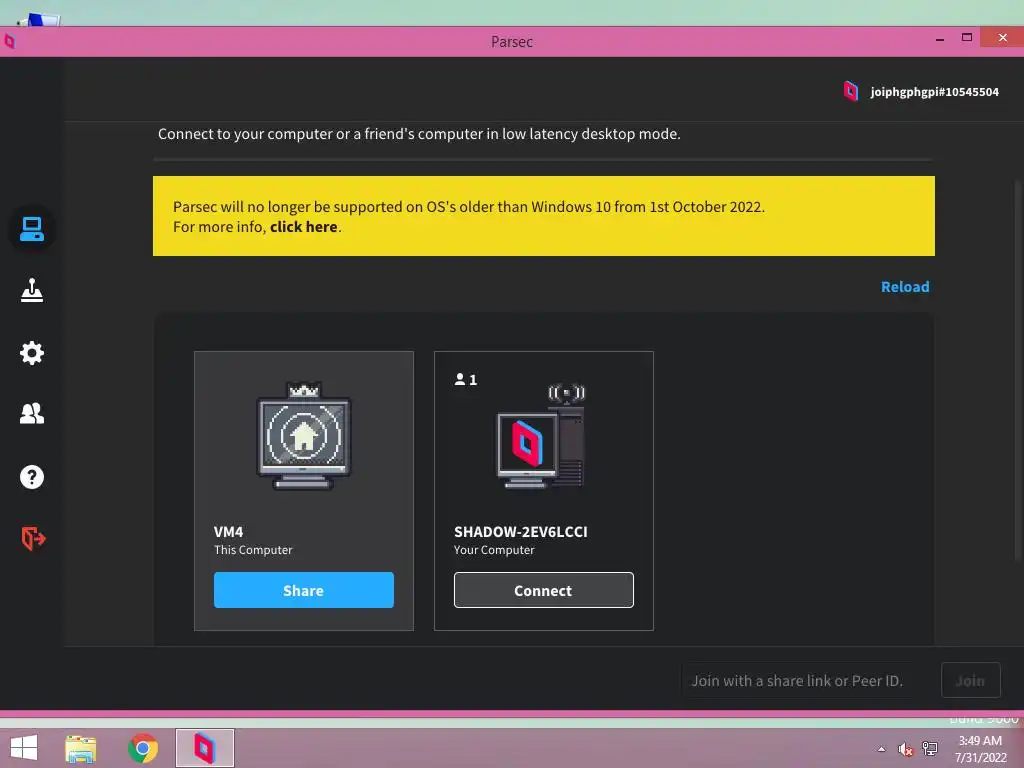Open the Windows Start button
Screen dimensions: 1024x768
24,748
